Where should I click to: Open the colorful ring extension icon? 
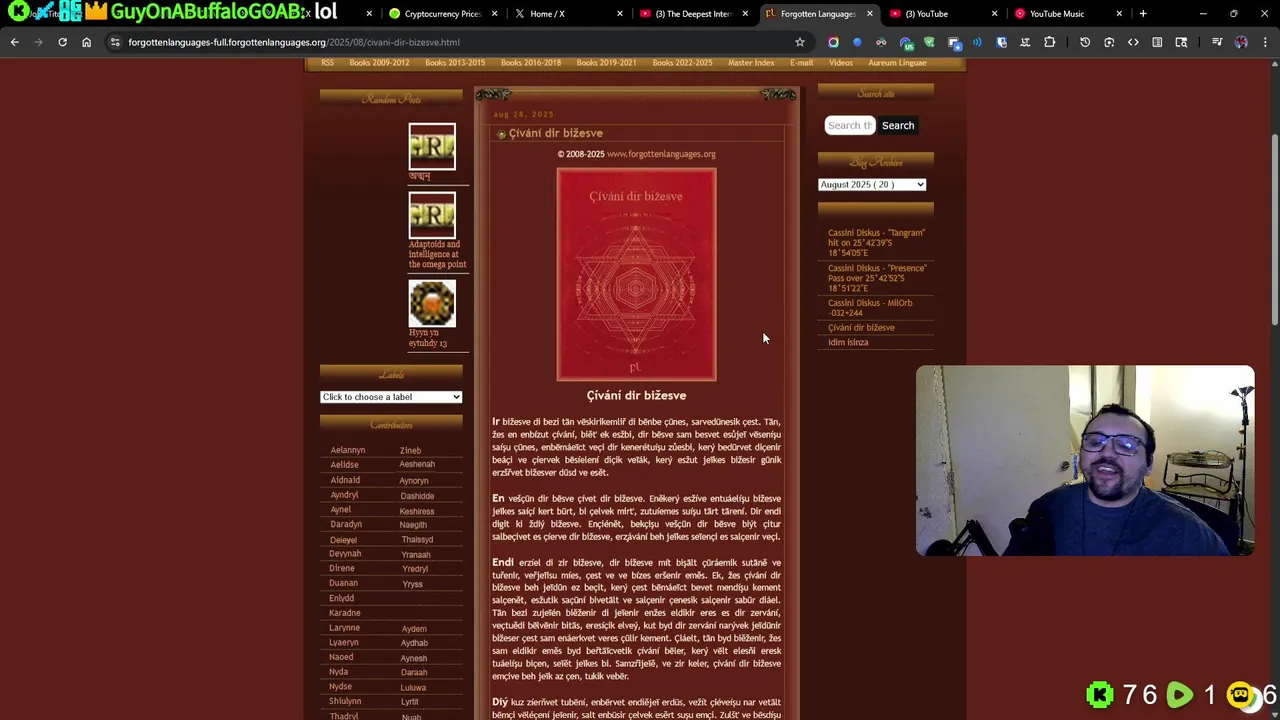[x=833, y=42]
